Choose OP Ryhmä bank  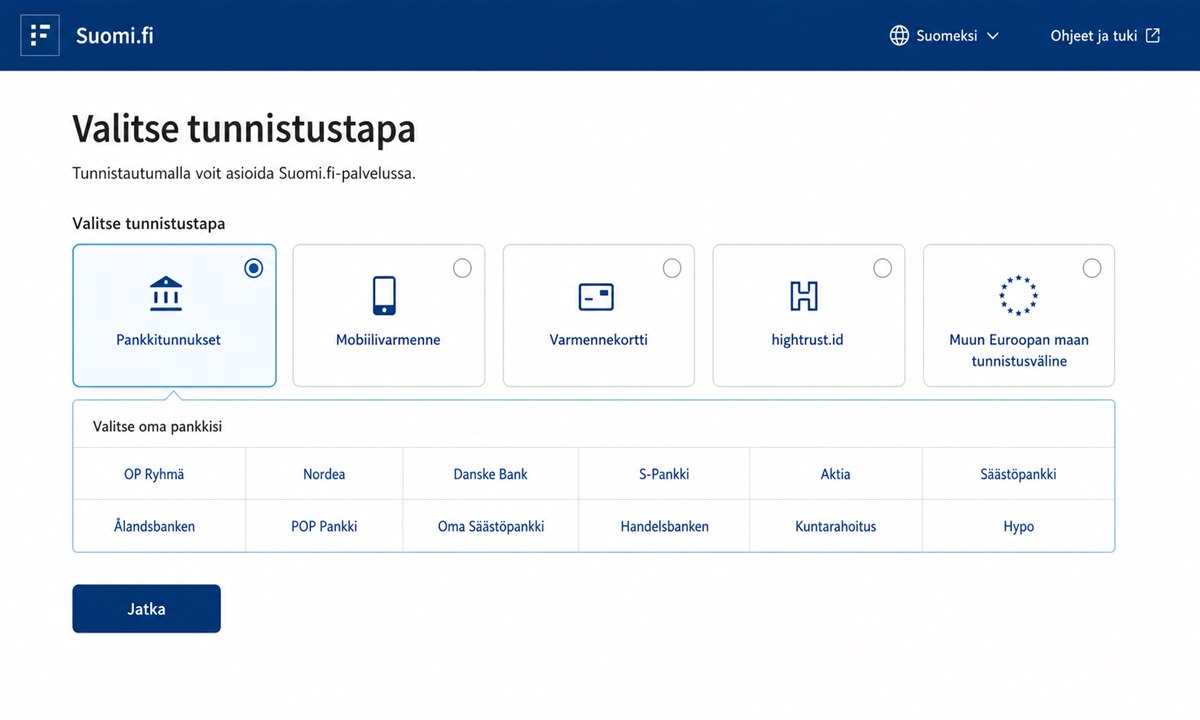pyautogui.click(x=159, y=474)
